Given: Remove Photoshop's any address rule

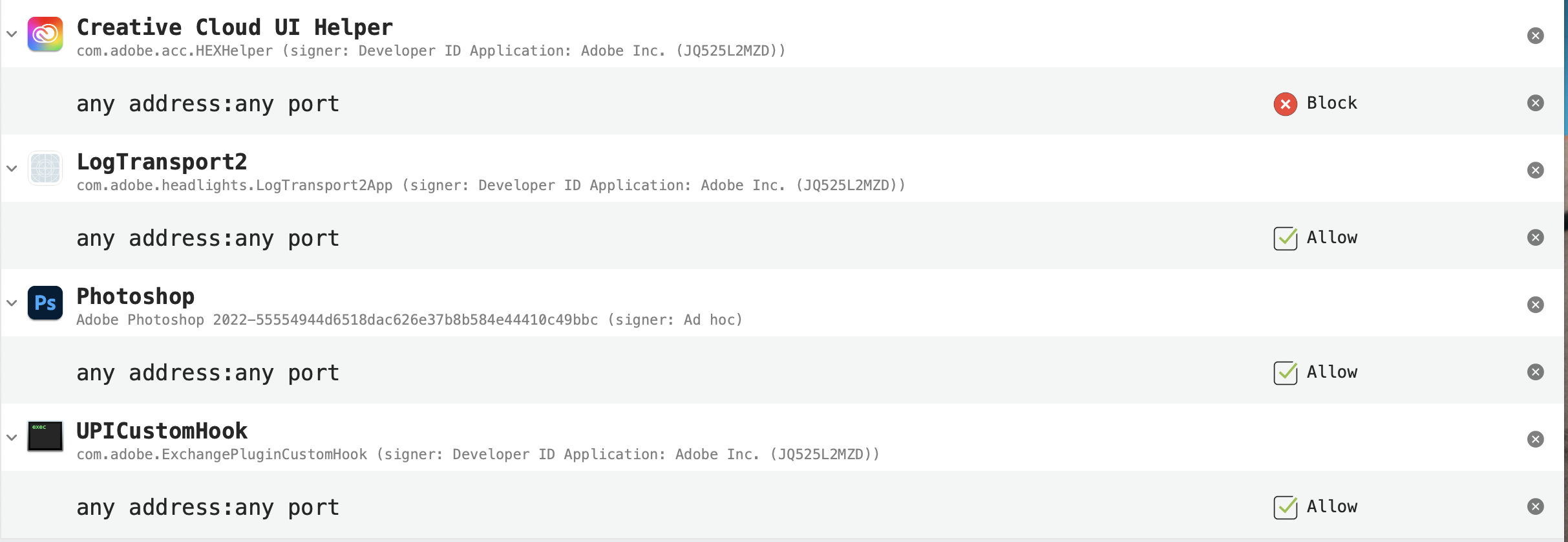Looking at the screenshot, I should 1536,372.
